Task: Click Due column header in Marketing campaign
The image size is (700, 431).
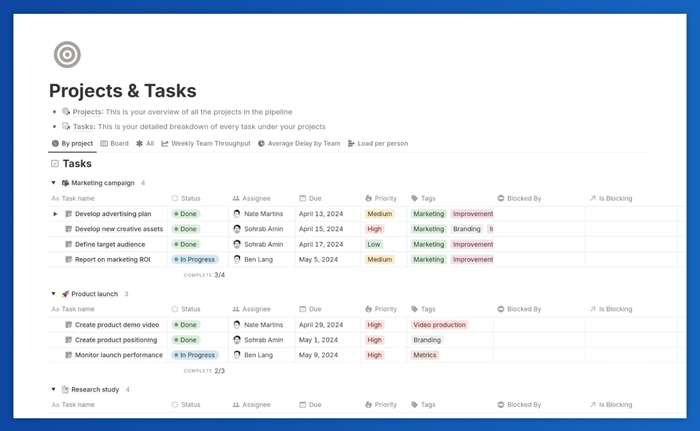Action: point(310,198)
